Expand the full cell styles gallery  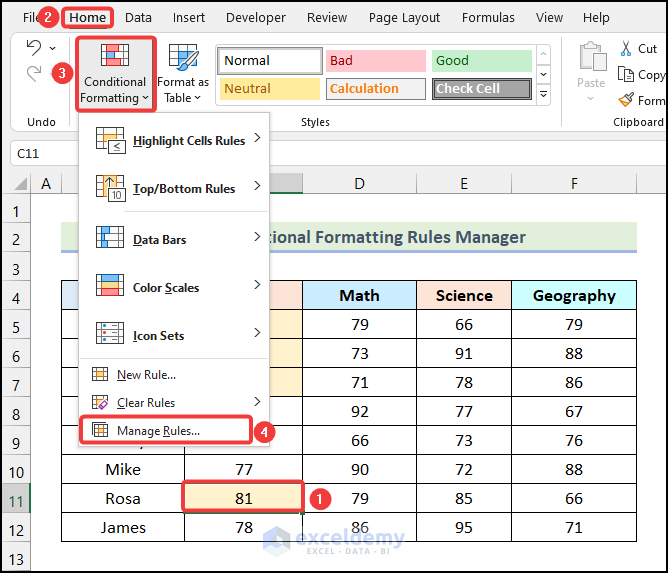tap(544, 94)
